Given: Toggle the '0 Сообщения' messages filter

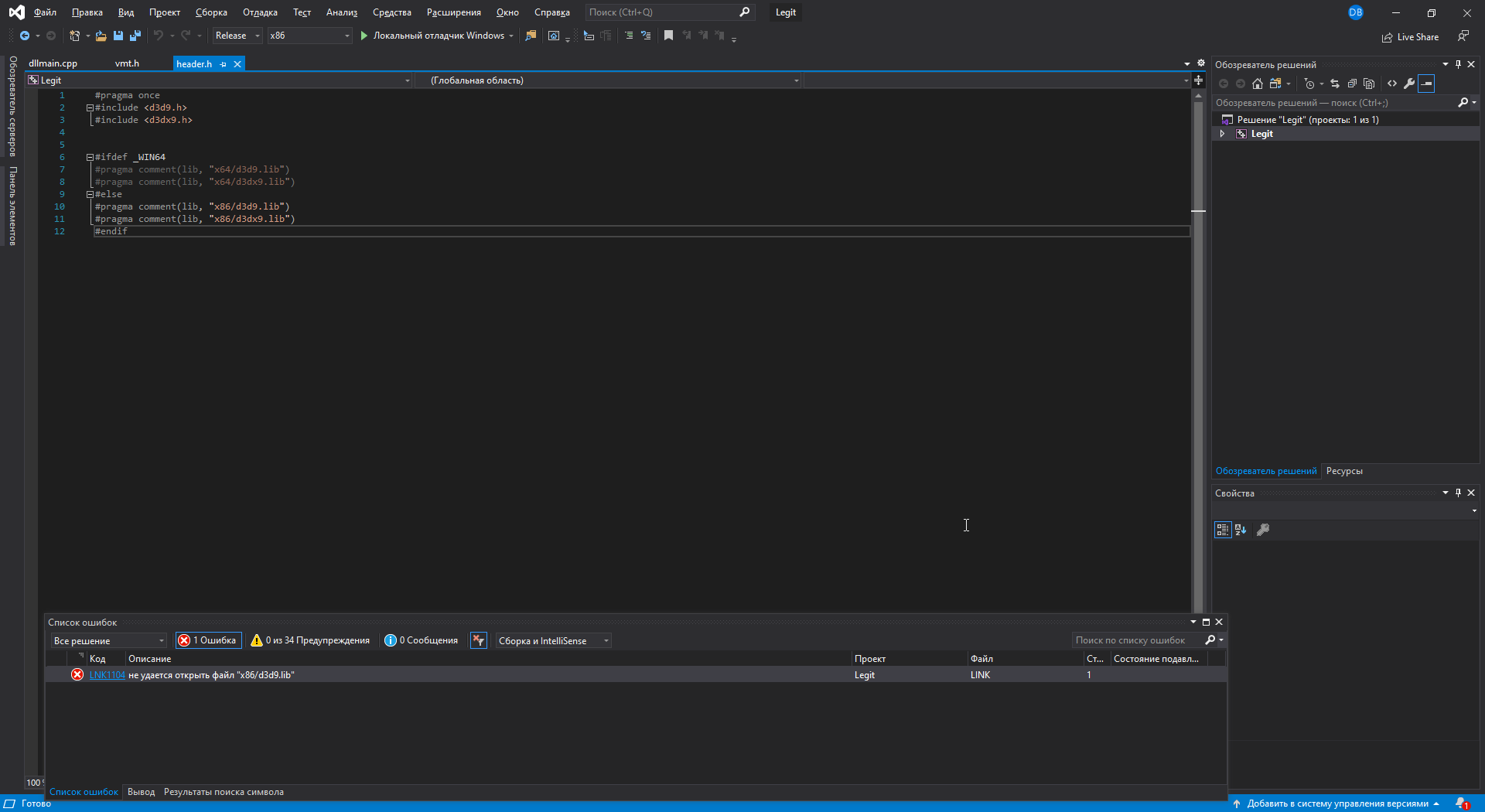Looking at the screenshot, I should click(x=422, y=640).
